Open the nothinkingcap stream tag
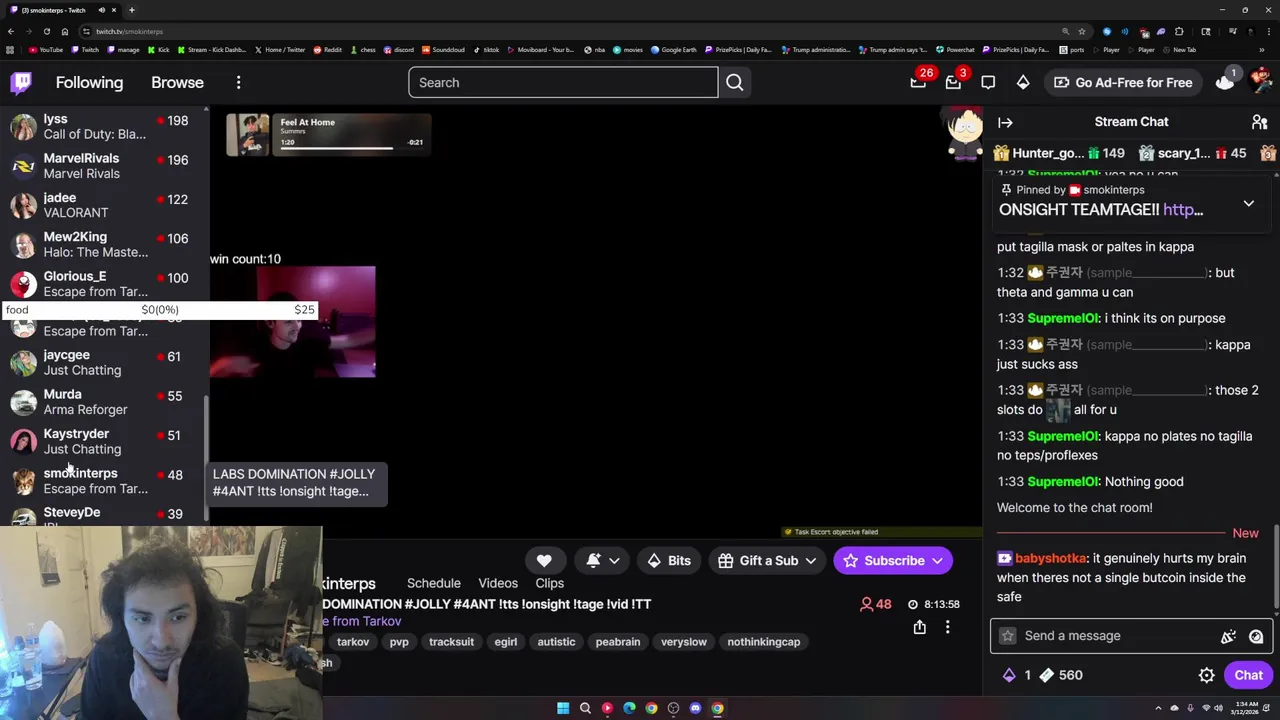This screenshot has width=1280, height=720. pos(763,641)
